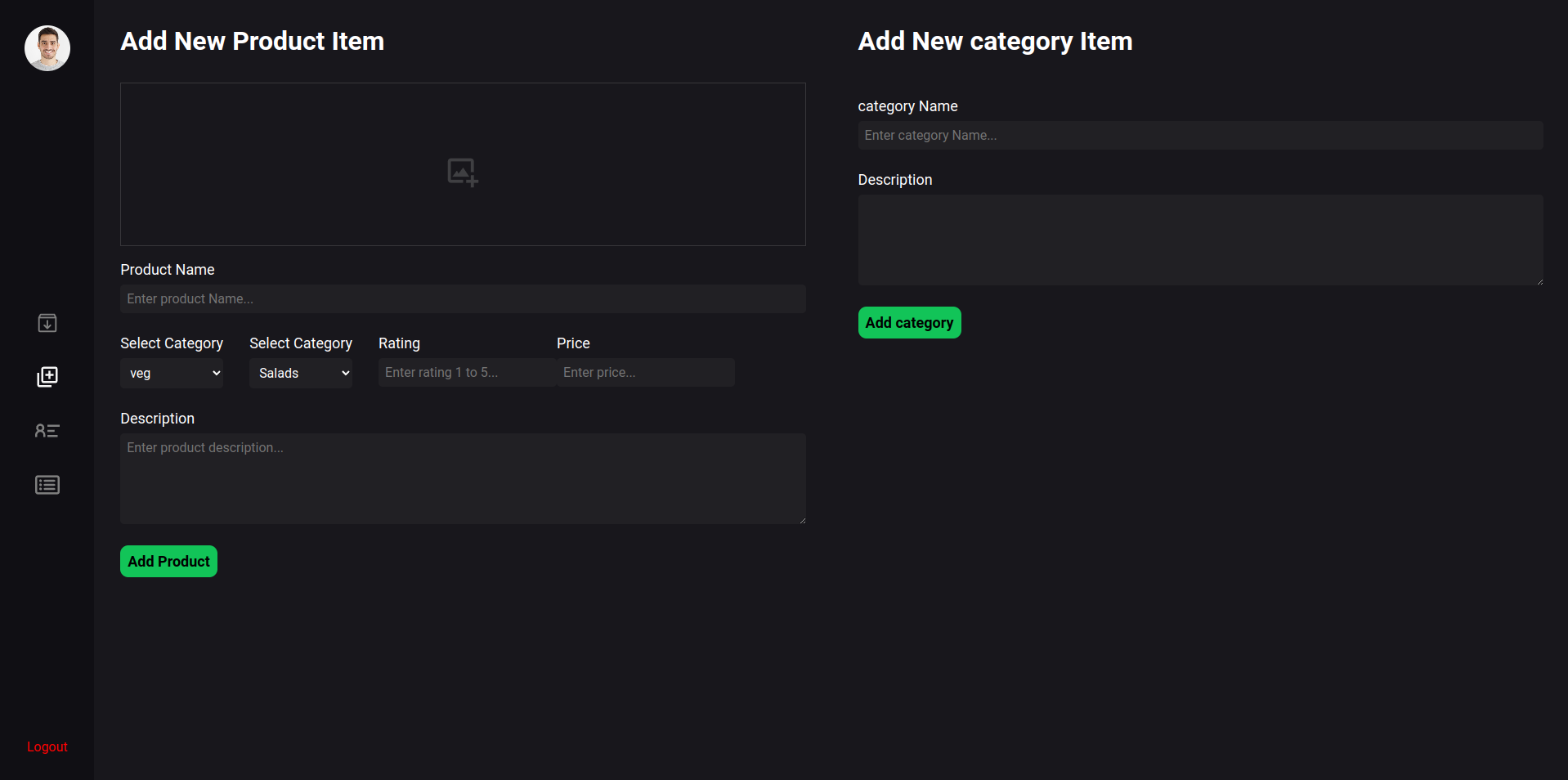
Task: Focus the product description textarea
Action: pyautogui.click(x=463, y=478)
